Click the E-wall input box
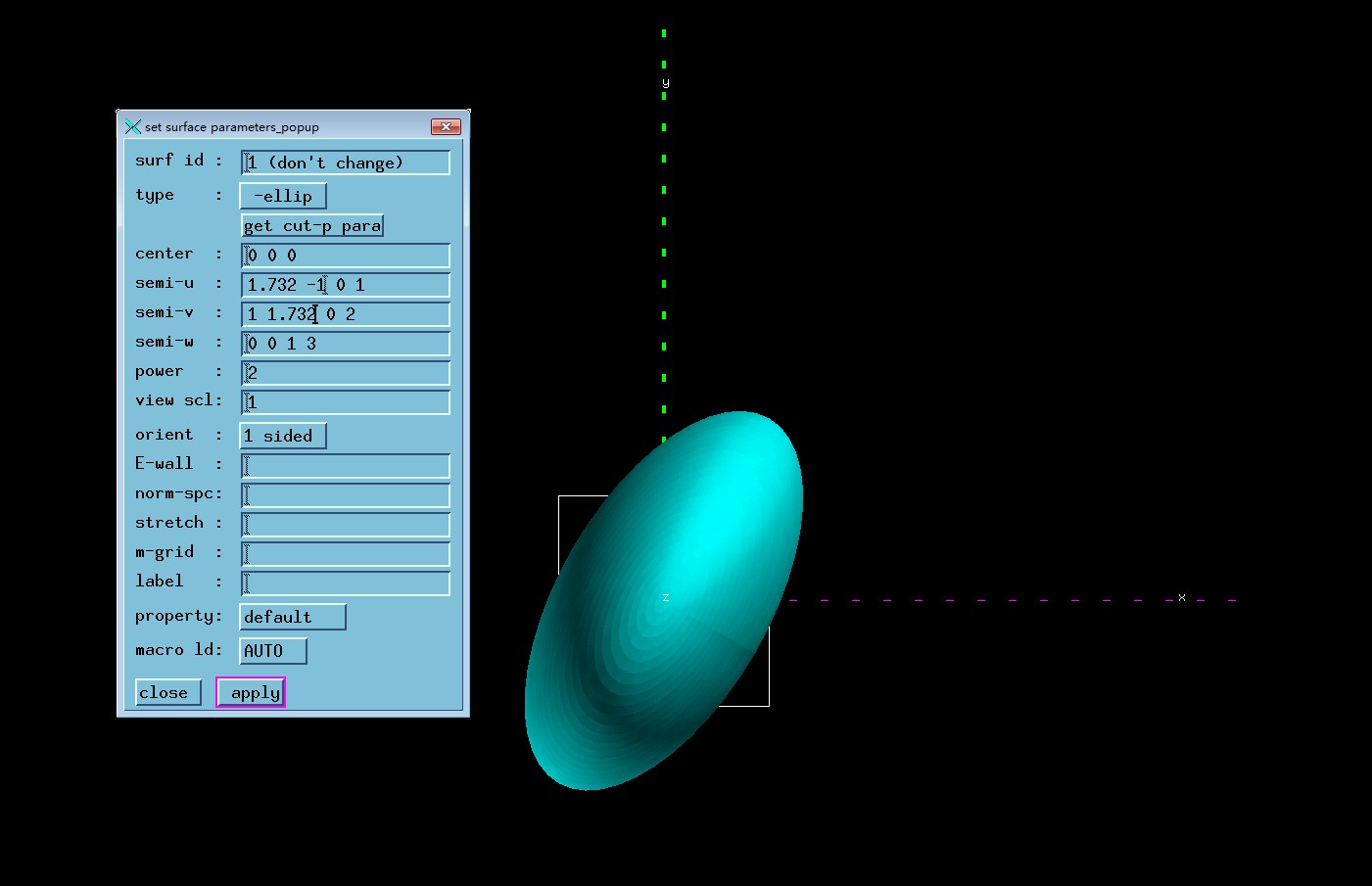This screenshot has width=1372, height=886. pyautogui.click(x=346, y=466)
